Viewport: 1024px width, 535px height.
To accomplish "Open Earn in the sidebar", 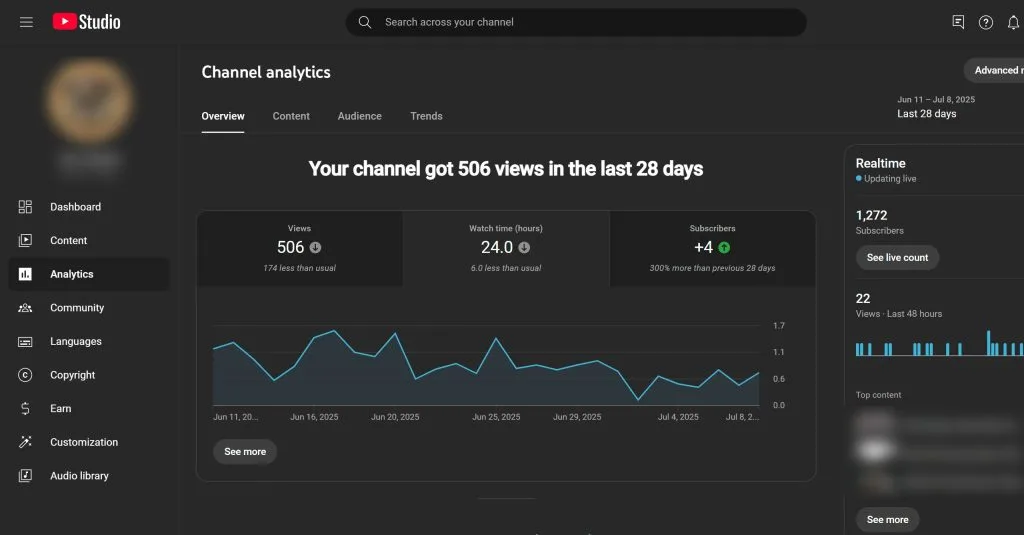I will click(x=89, y=408).
